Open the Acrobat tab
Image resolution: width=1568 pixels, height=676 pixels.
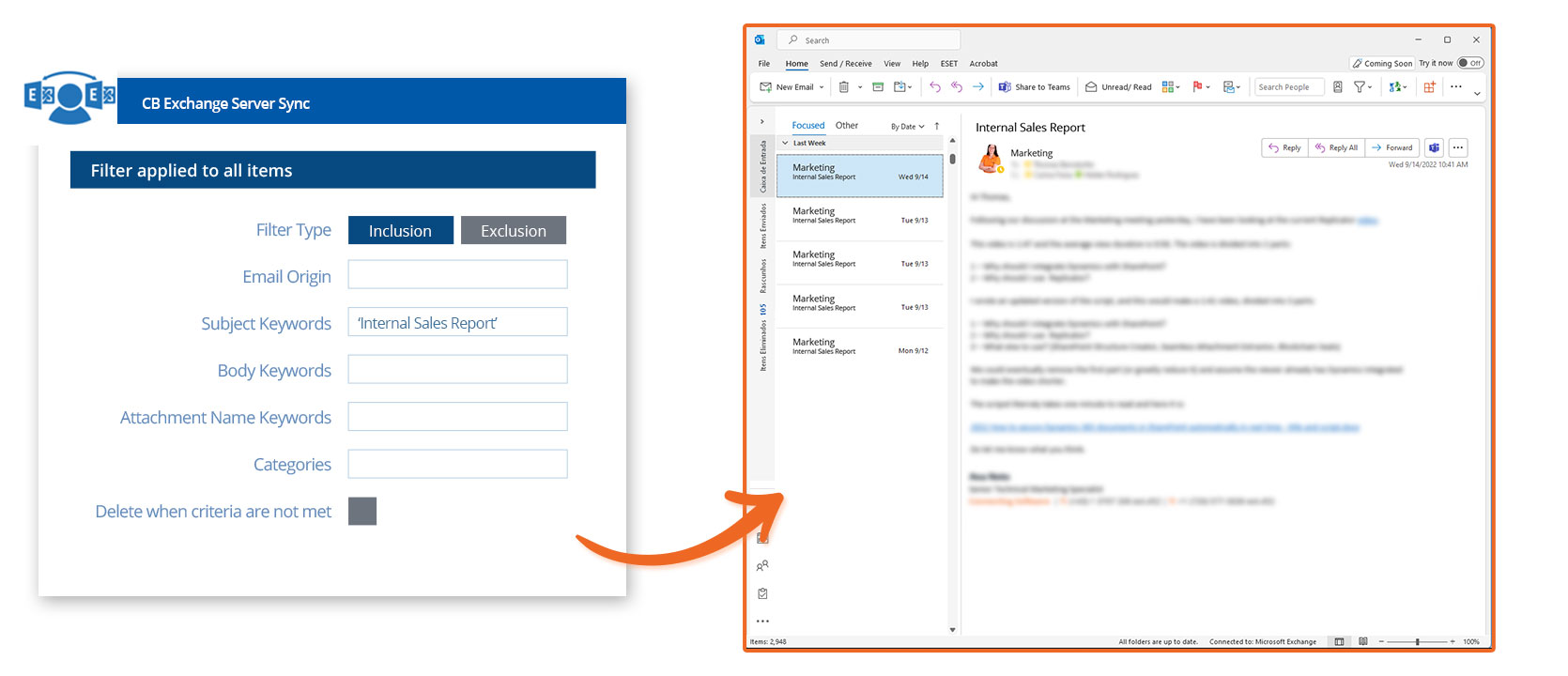[x=984, y=64]
